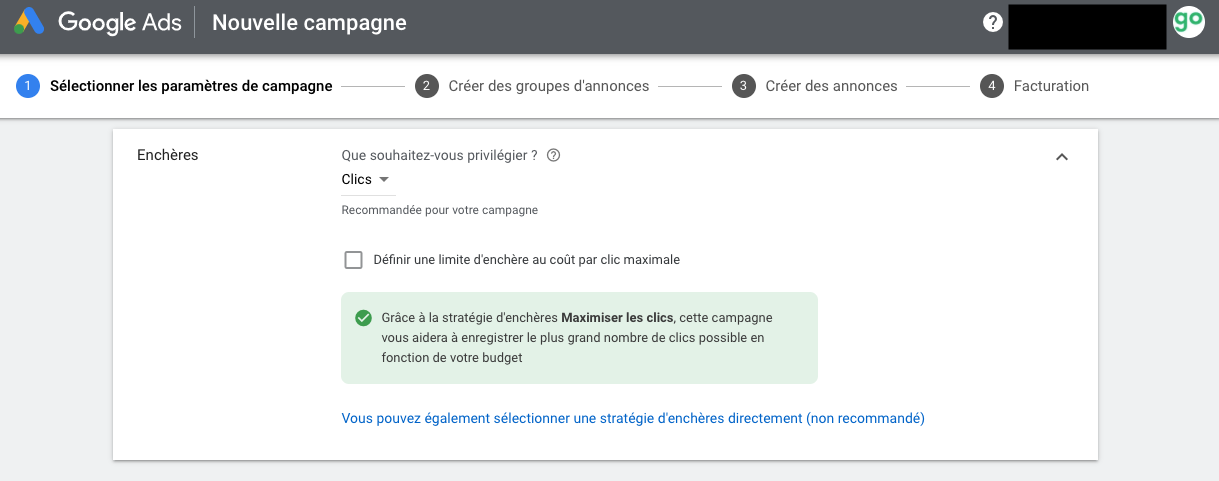Open the 'Clics' dropdown
1219x481 pixels.
(x=366, y=180)
